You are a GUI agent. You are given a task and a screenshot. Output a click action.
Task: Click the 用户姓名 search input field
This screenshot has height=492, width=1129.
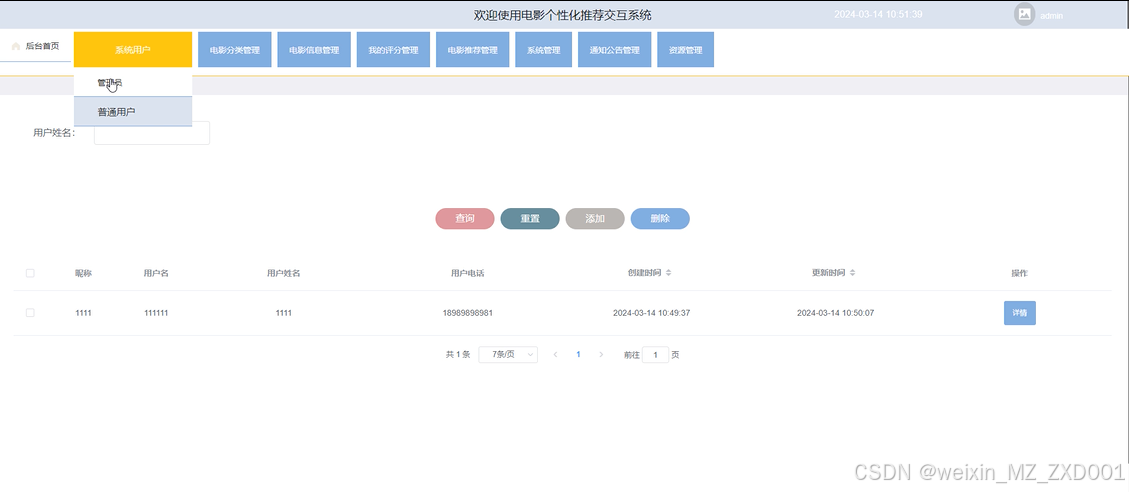point(152,133)
